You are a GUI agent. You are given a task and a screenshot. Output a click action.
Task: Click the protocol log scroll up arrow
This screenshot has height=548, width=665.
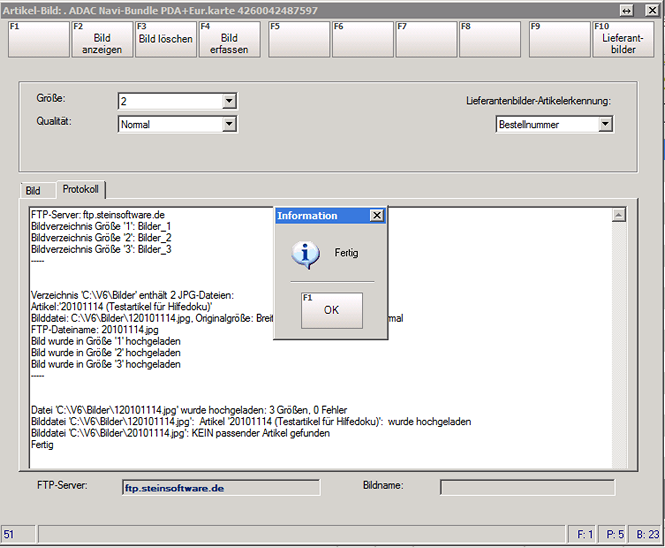click(620, 215)
